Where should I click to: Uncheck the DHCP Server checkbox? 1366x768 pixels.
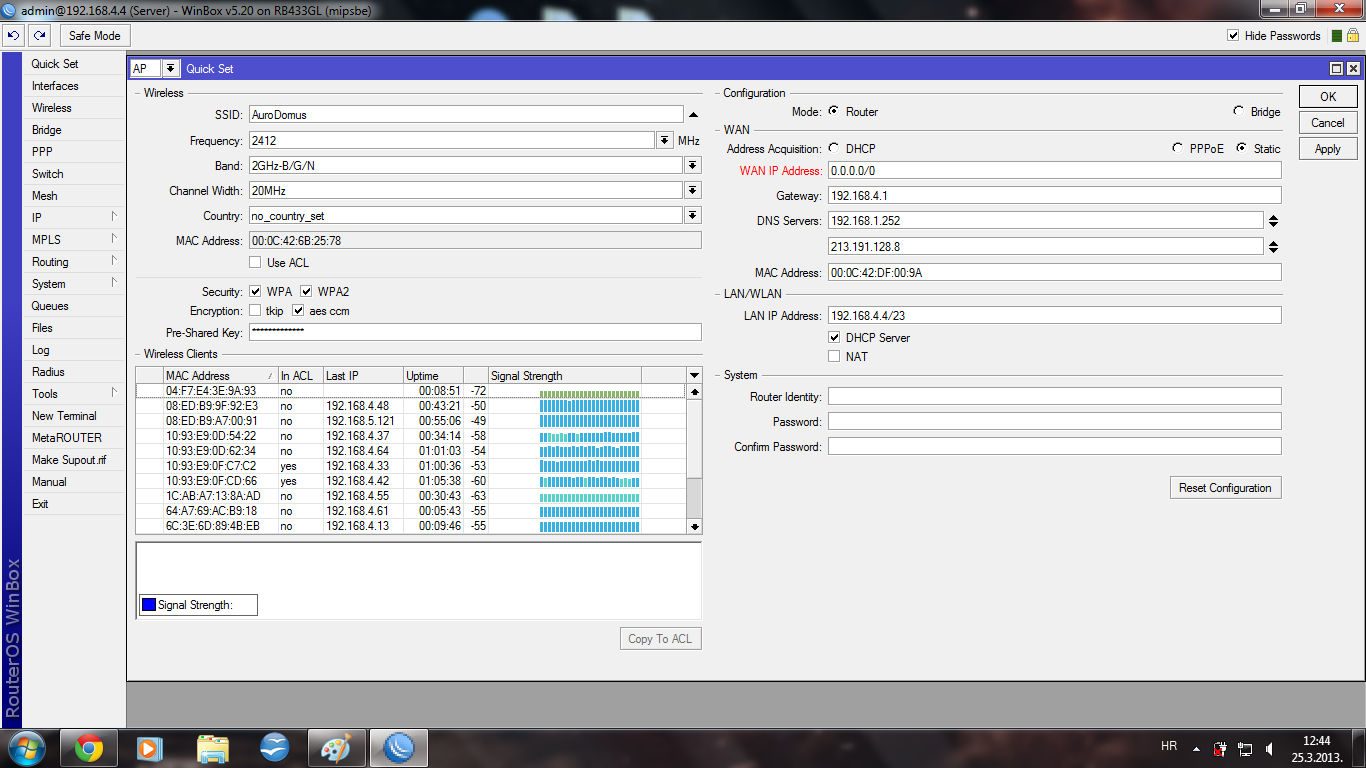click(835, 338)
